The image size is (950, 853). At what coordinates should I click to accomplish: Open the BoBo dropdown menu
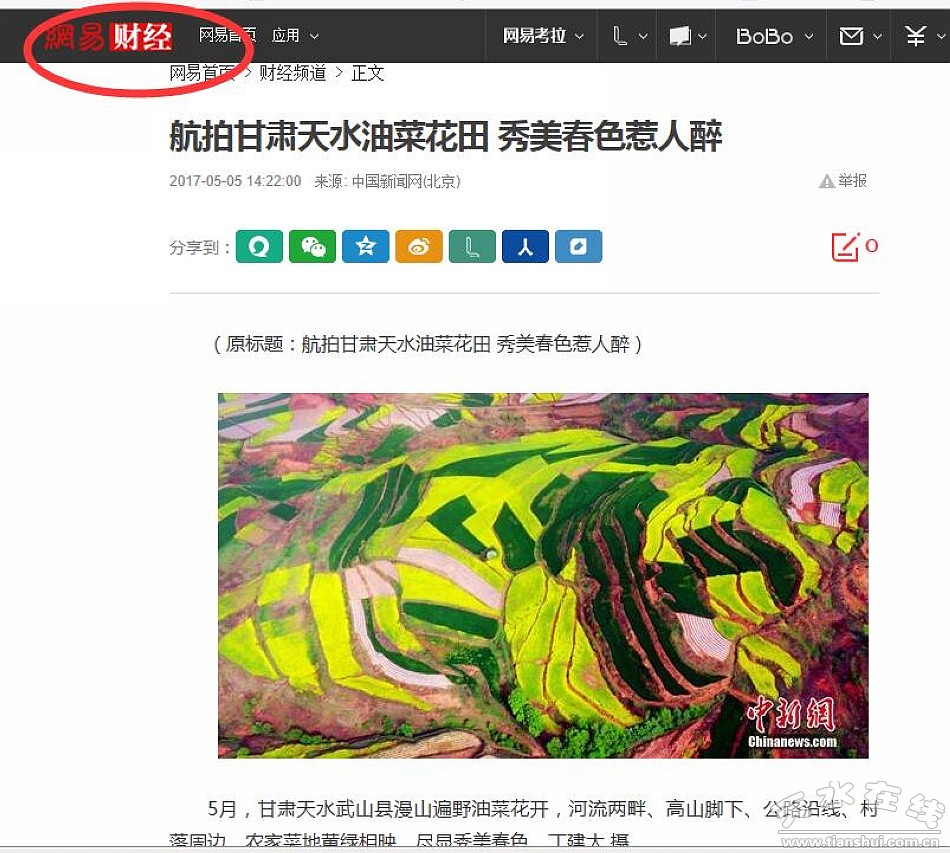[x=774, y=36]
